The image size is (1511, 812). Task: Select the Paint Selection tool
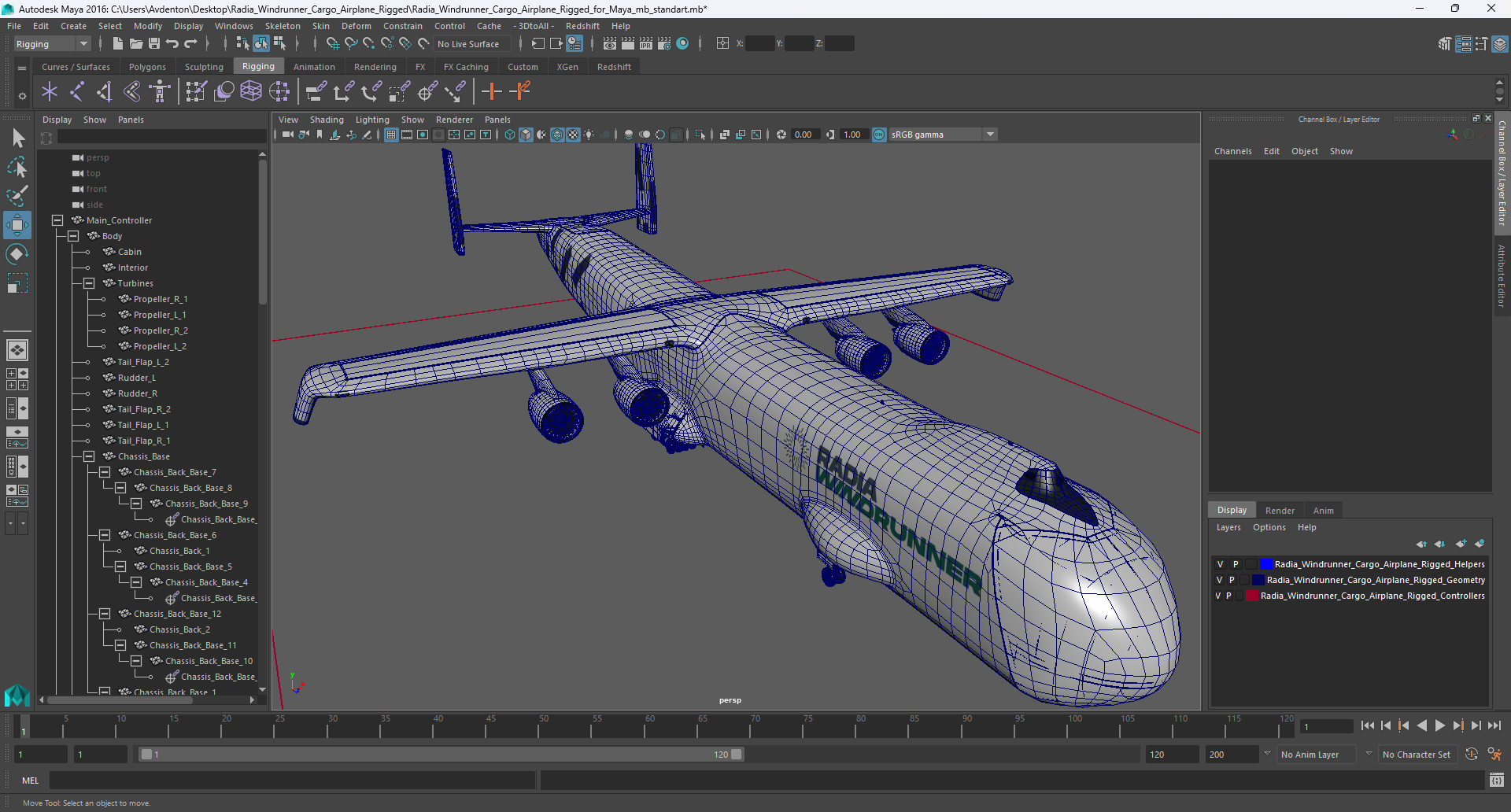(x=17, y=196)
